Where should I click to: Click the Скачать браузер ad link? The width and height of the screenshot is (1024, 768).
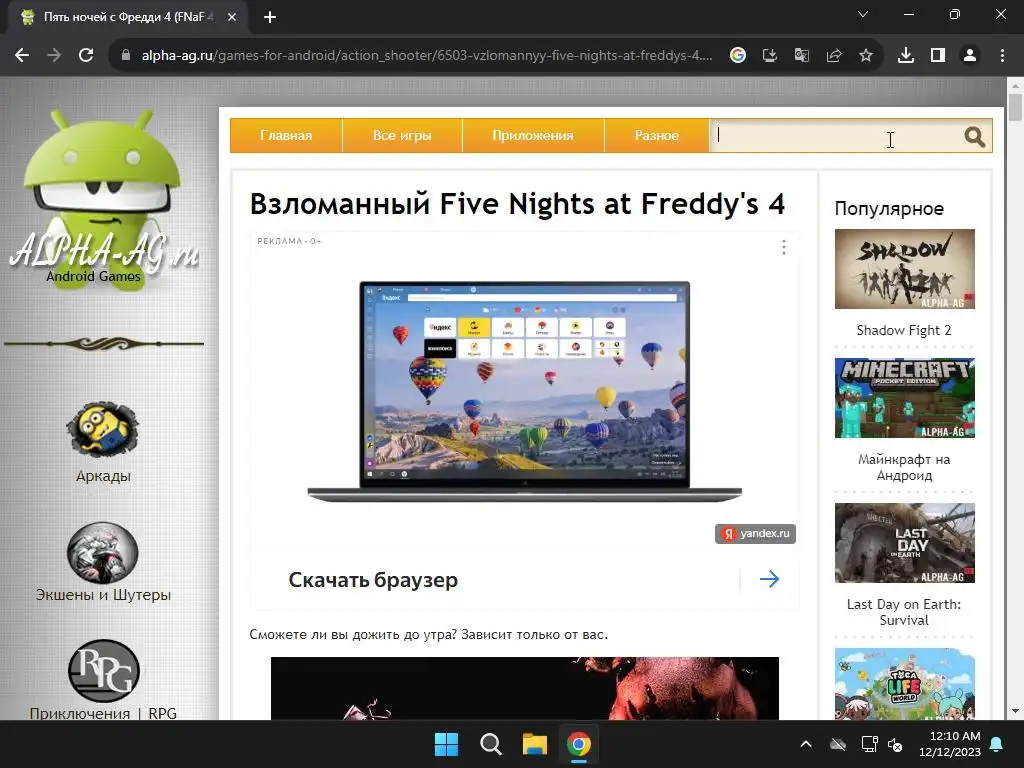click(373, 580)
